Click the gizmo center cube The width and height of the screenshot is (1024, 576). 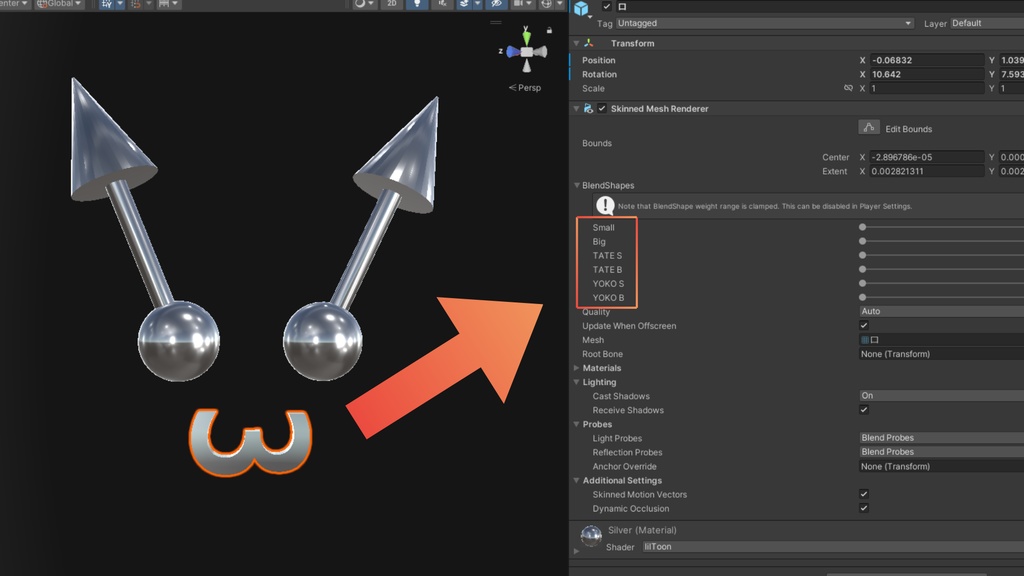(526, 52)
